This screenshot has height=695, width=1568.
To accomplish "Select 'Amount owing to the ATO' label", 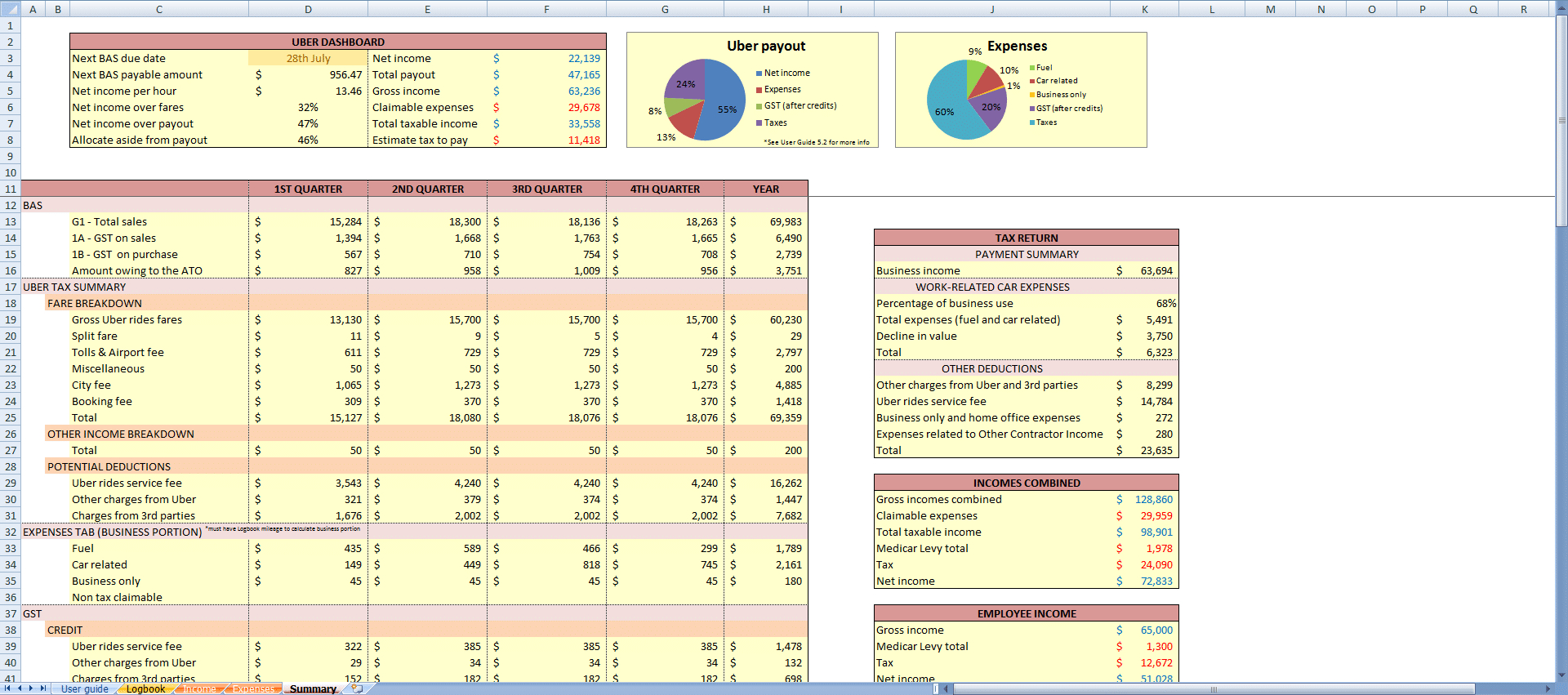I will click(137, 270).
